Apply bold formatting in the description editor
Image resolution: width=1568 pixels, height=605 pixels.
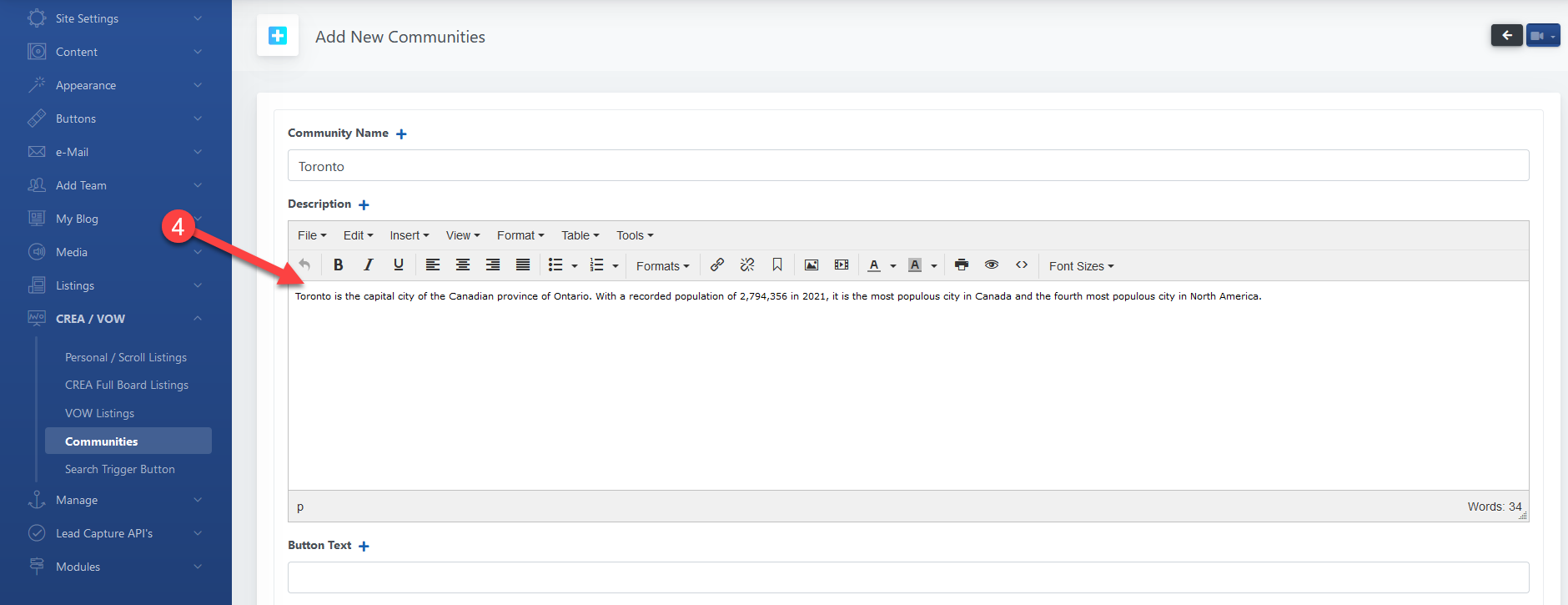pyautogui.click(x=338, y=265)
